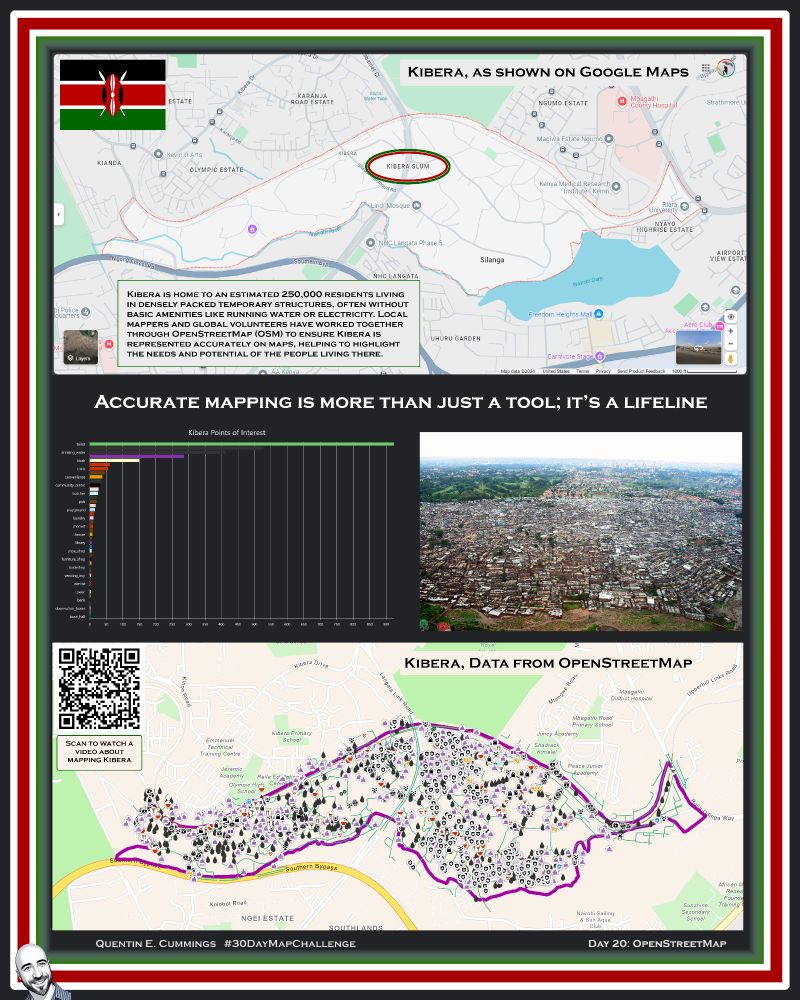This screenshot has height=1000, width=800.
Task: Click the Kibera Points of Interest chart title
Action: click(226, 432)
